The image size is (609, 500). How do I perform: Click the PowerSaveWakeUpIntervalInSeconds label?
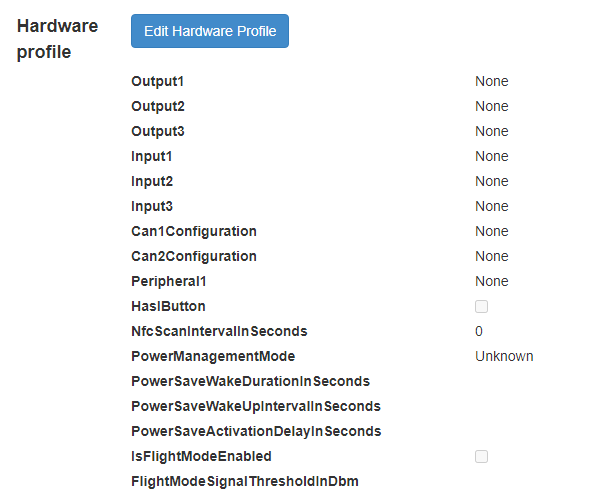(255, 406)
